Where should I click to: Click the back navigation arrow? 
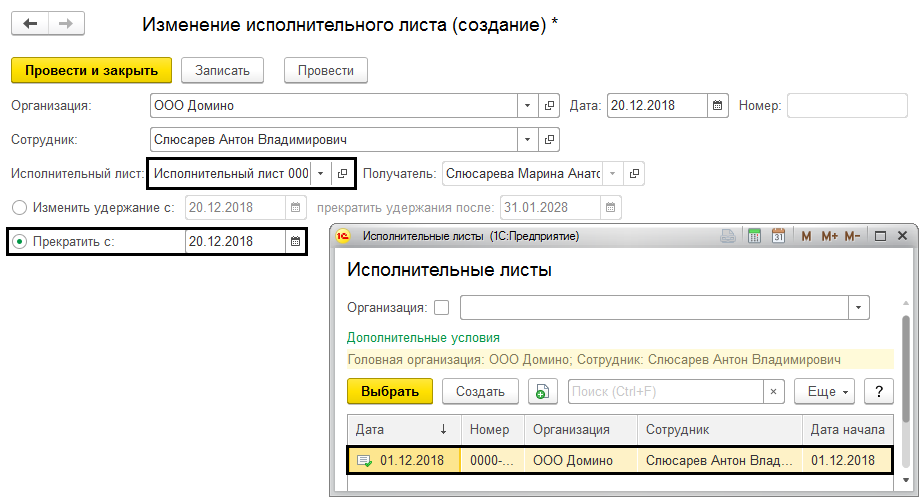31,23
